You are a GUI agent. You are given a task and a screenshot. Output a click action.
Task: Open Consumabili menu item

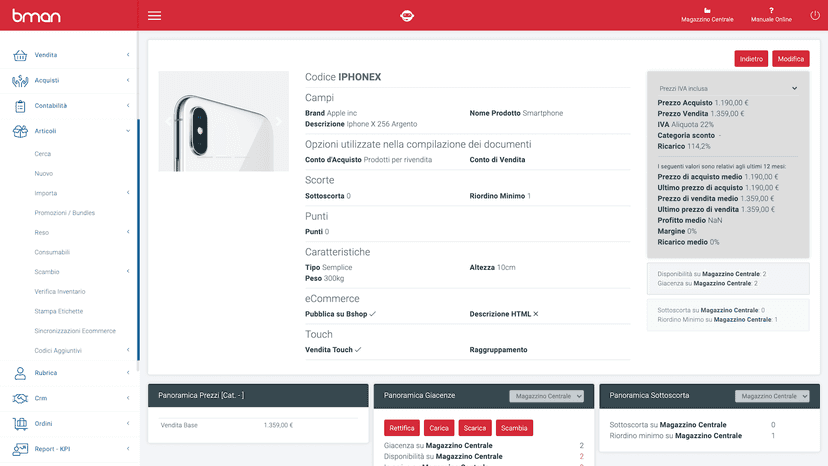(52, 252)
